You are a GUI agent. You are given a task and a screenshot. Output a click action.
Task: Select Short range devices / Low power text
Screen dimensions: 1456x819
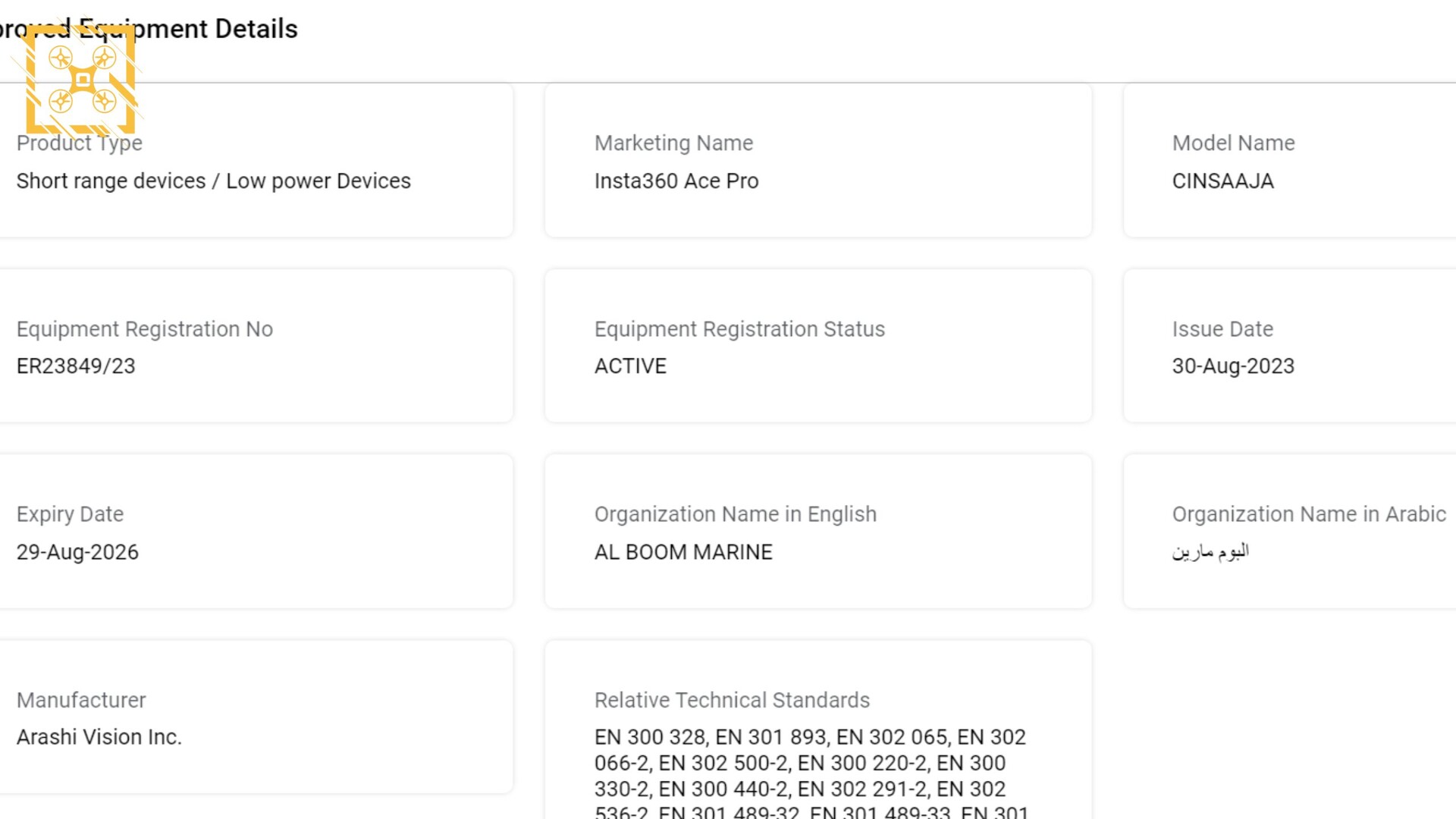pyautogui.click(x=213, y=181)
